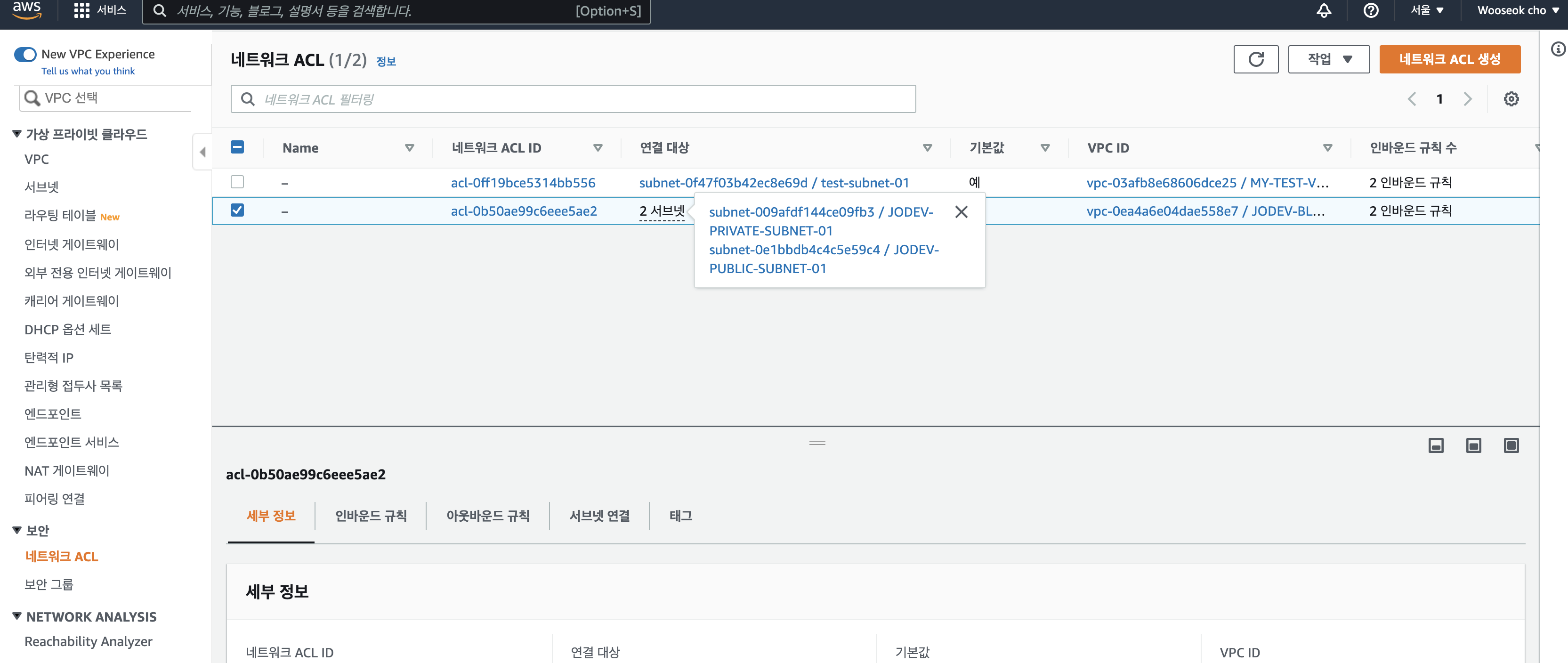Uncheck the acl-0b50ae99c6eee5ae2 row checkbox
The width and height of the screenshot is (1568, 663).
[x=237, y=210]
